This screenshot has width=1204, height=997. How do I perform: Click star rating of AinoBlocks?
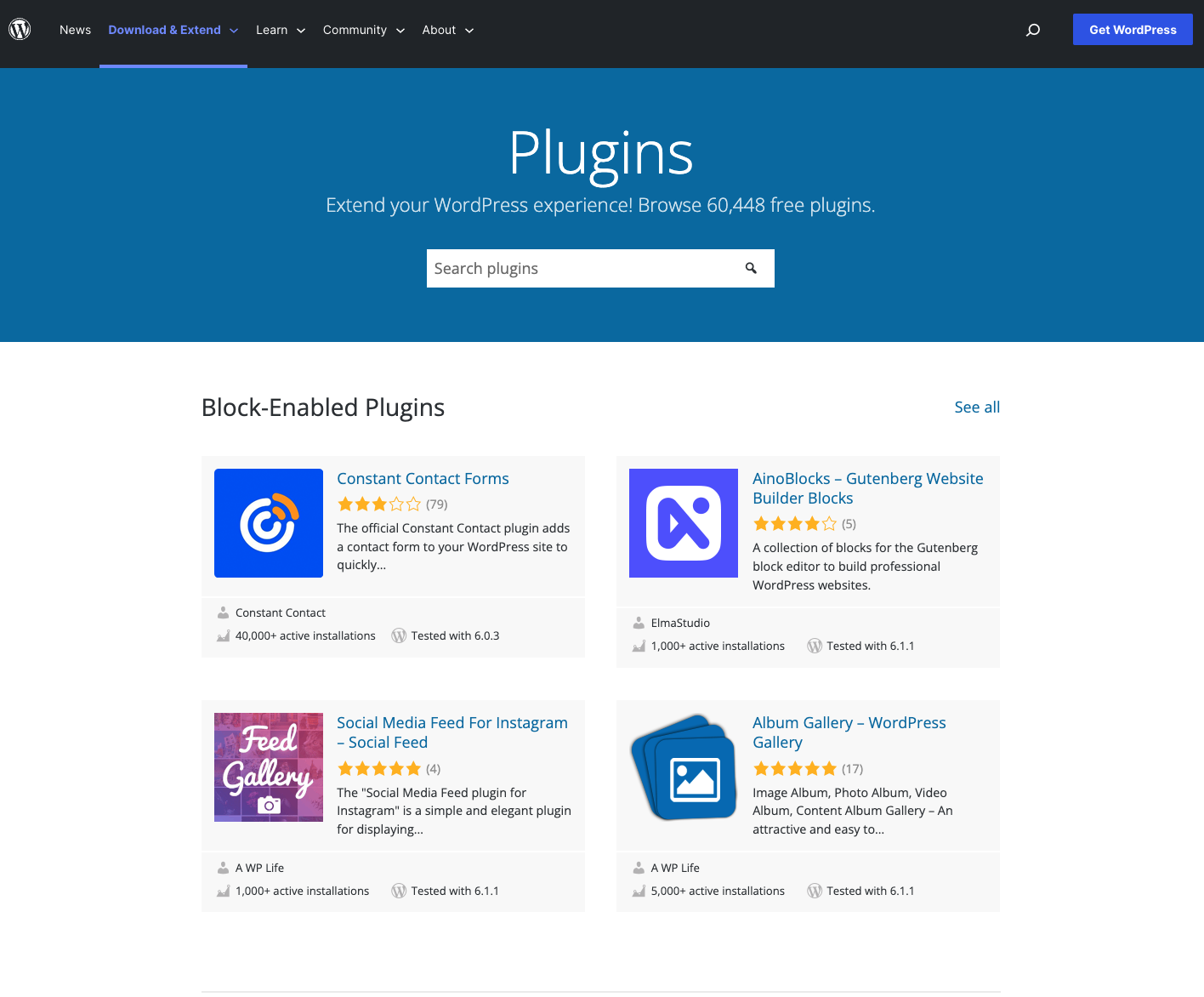[x=795, y=524]
